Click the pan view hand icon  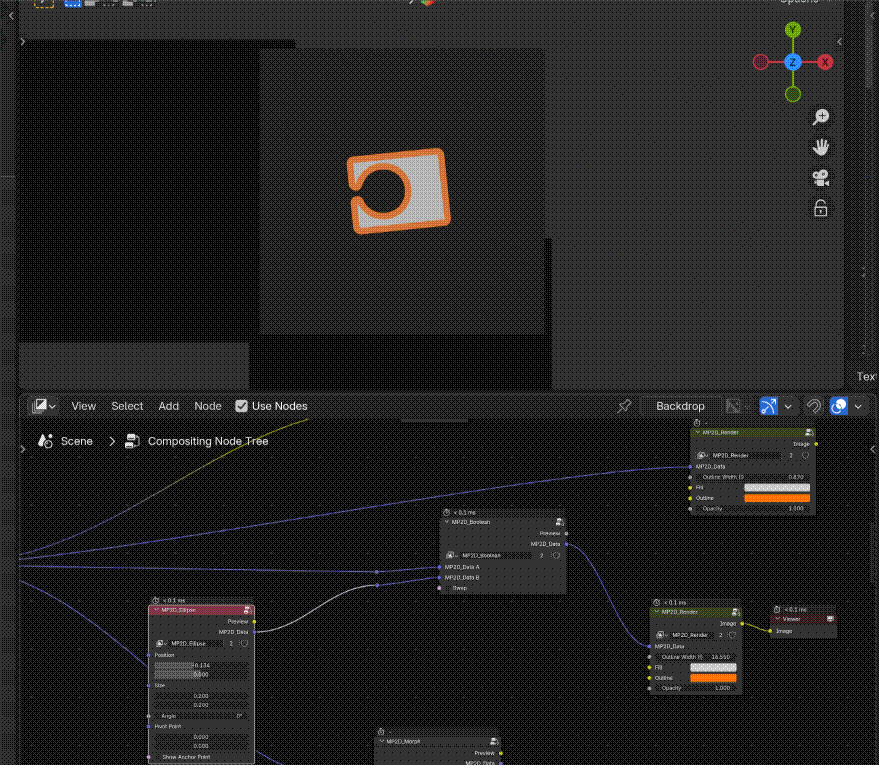(821, 147)
